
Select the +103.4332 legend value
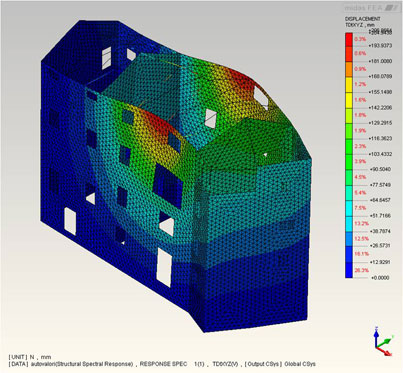(380, 154)
